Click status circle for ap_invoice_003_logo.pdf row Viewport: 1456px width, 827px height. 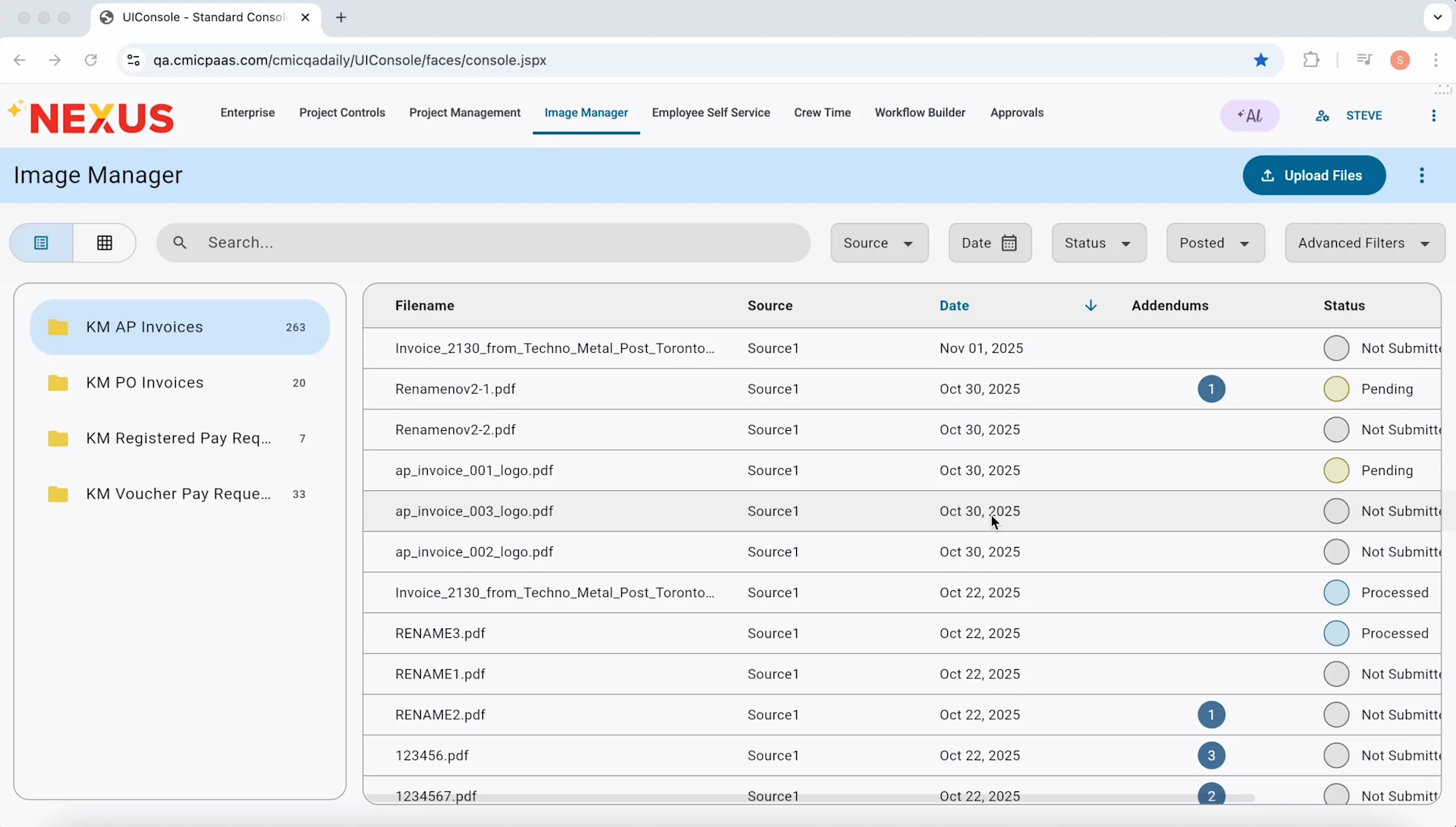(1336, 511)
